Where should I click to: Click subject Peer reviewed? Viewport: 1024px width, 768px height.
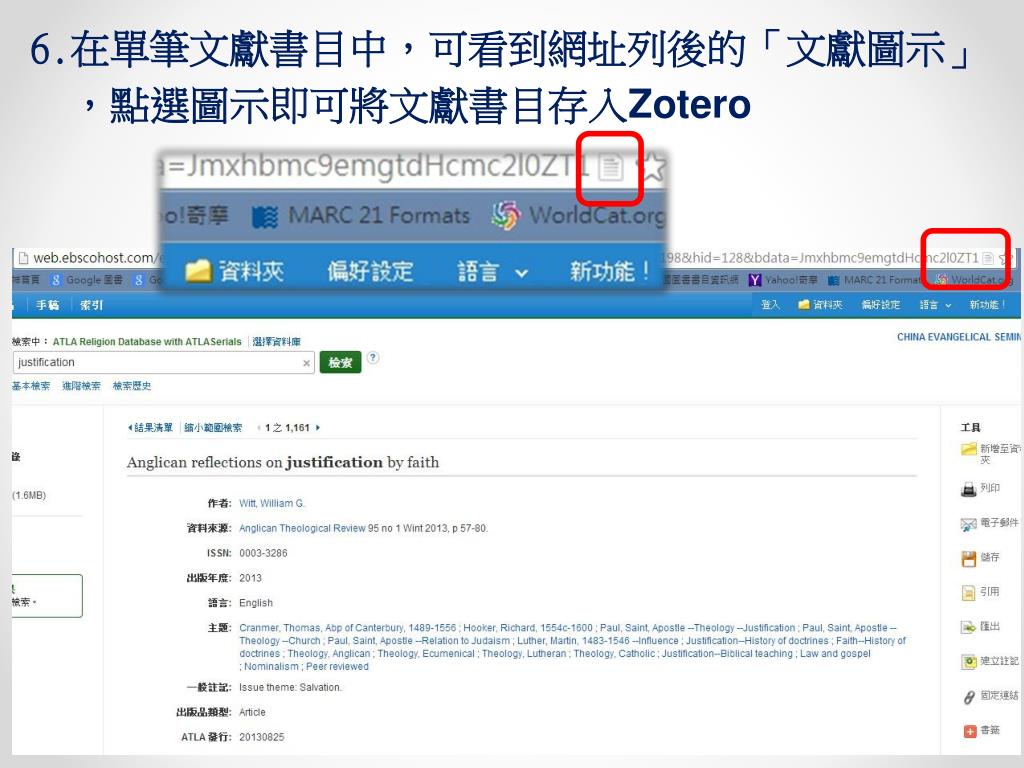pos(337,667)
